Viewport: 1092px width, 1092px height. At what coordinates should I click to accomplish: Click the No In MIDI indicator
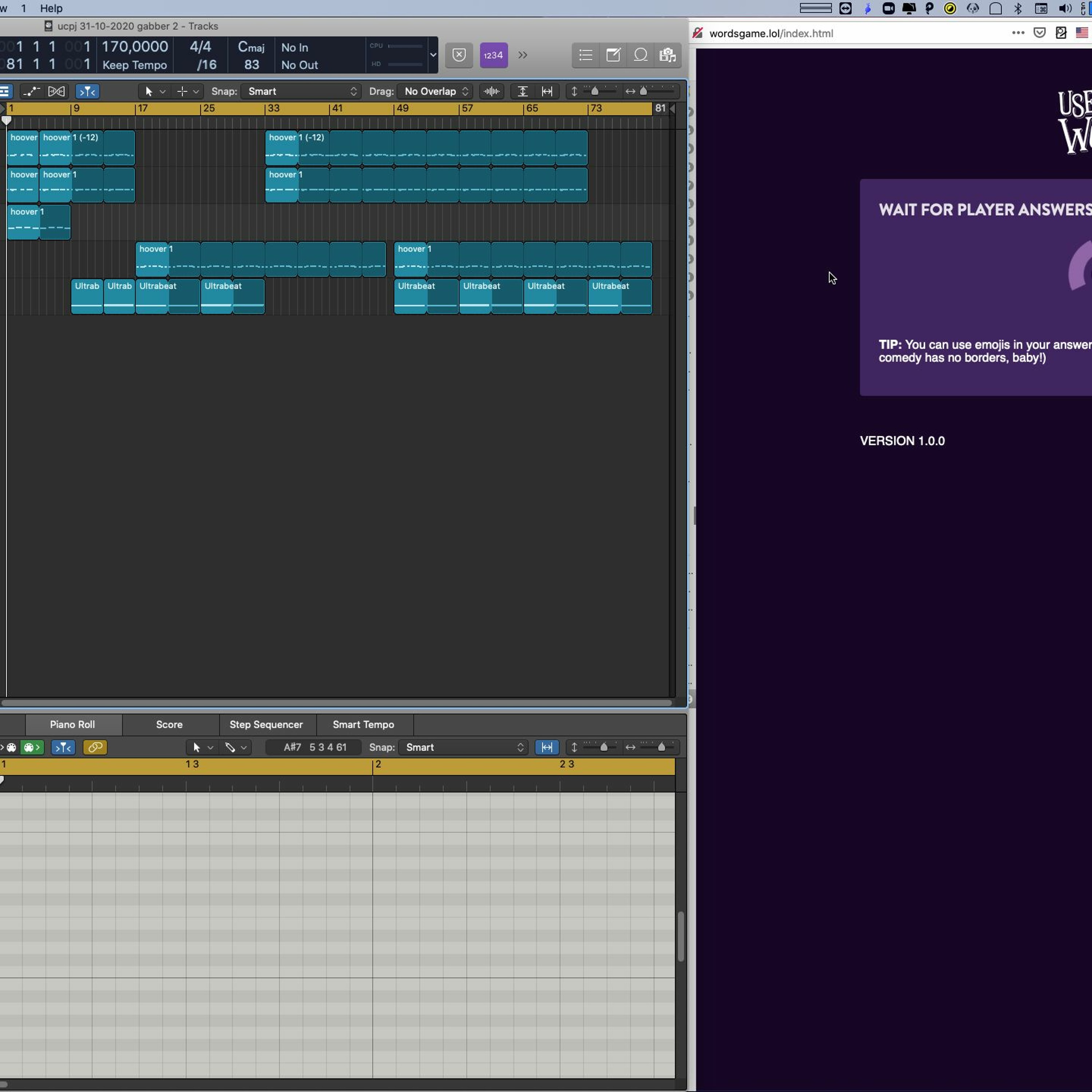pyautogui.click(x=294, y=47)
